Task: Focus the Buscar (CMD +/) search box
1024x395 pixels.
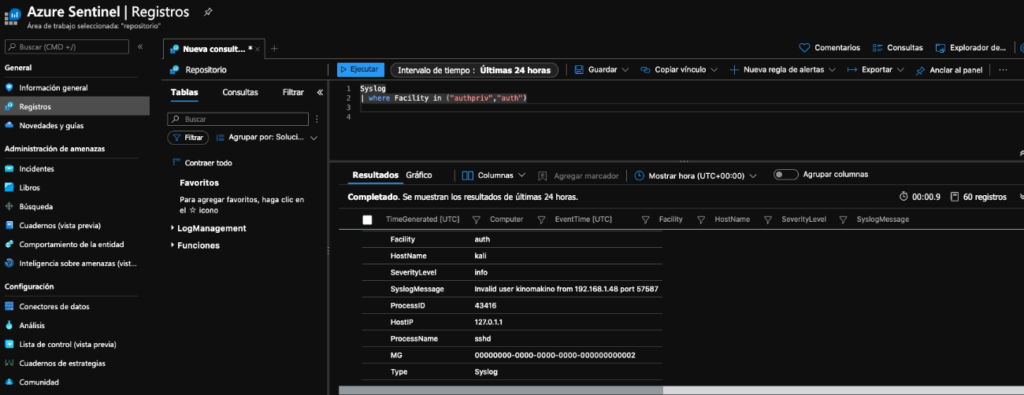Action: coord(67,47)
